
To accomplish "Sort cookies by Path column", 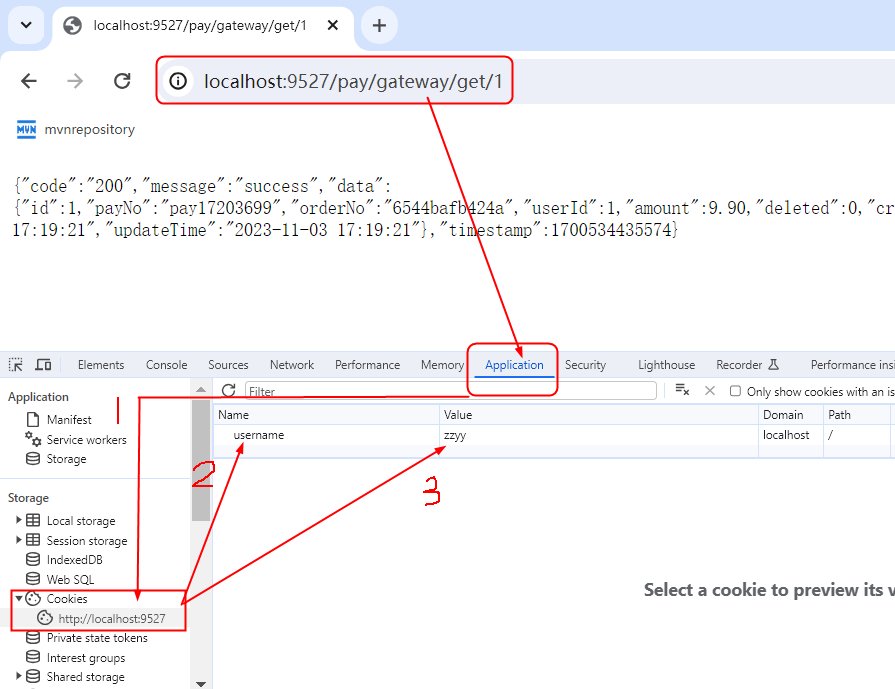I will [x=856, y=415].
